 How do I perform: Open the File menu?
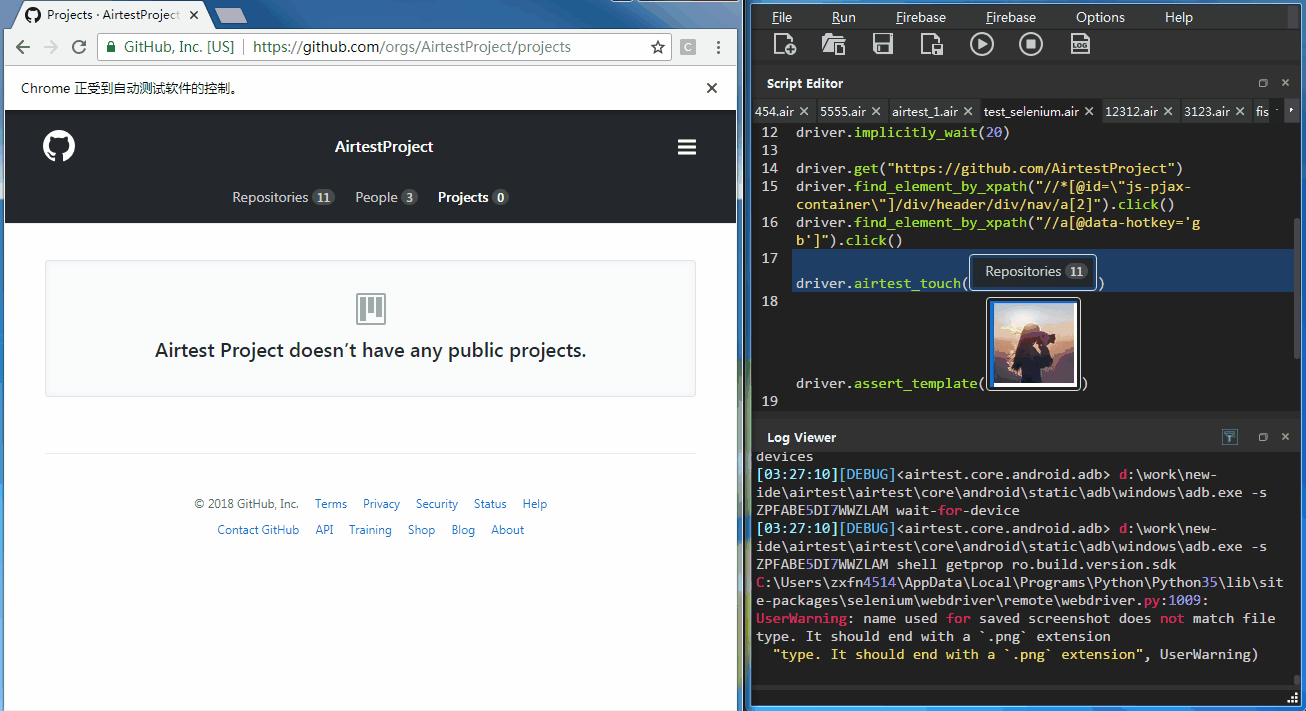(782, 17)
